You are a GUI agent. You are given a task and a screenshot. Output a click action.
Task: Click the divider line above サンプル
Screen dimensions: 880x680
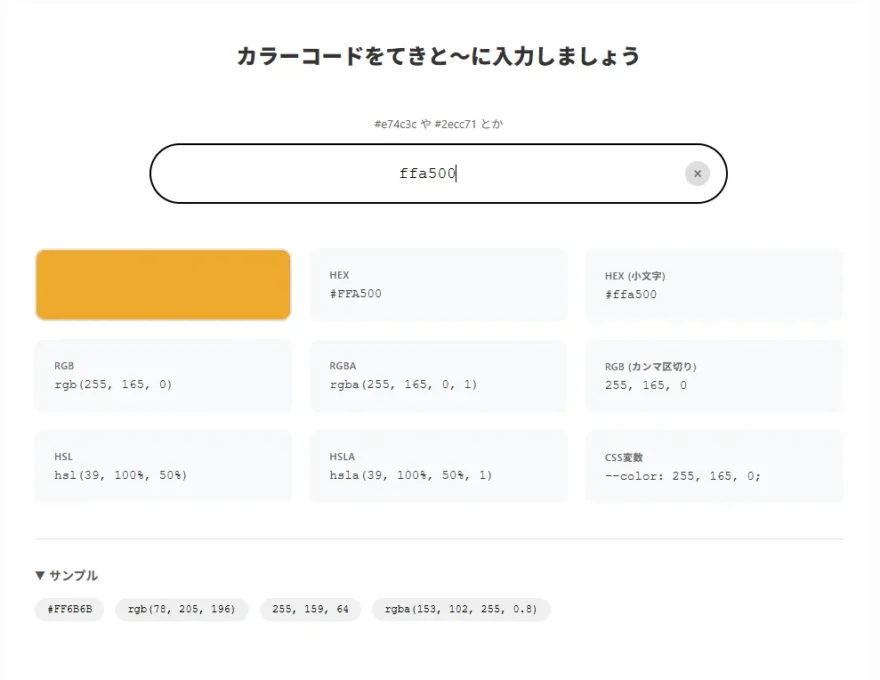(x=438, y=539)
